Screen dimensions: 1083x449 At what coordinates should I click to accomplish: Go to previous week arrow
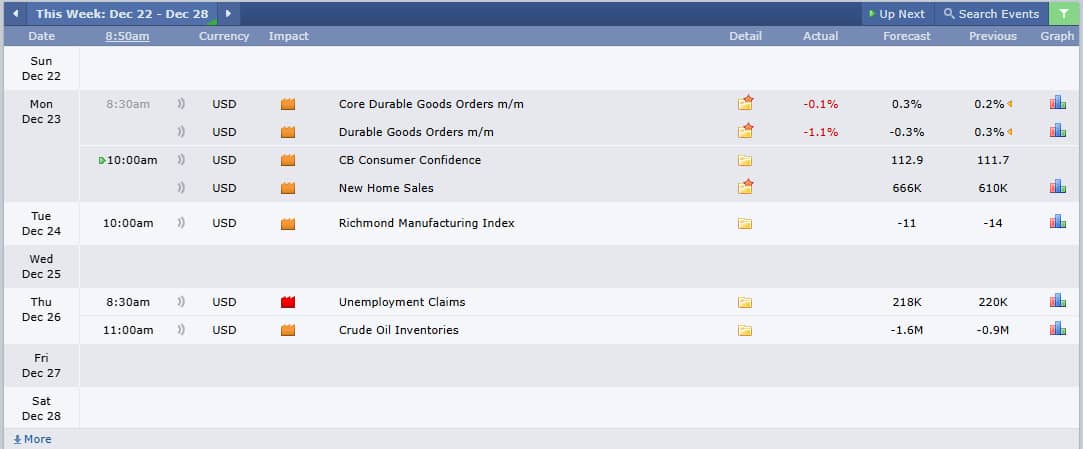pyautogui.click(x=15, y=14)
